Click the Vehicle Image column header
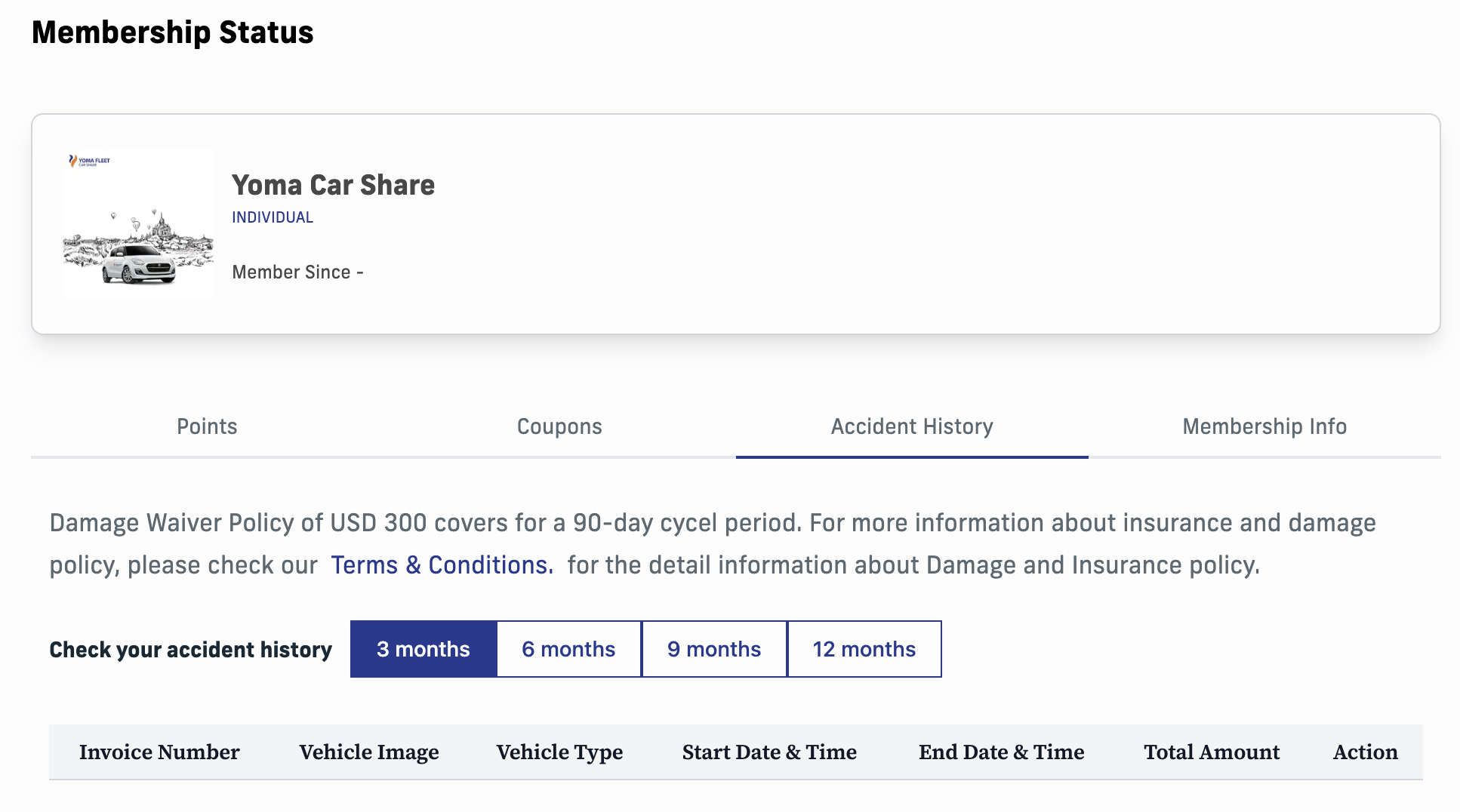Image resolution: width=1460 pixels, height=812 pixels. tap(369, 752)
